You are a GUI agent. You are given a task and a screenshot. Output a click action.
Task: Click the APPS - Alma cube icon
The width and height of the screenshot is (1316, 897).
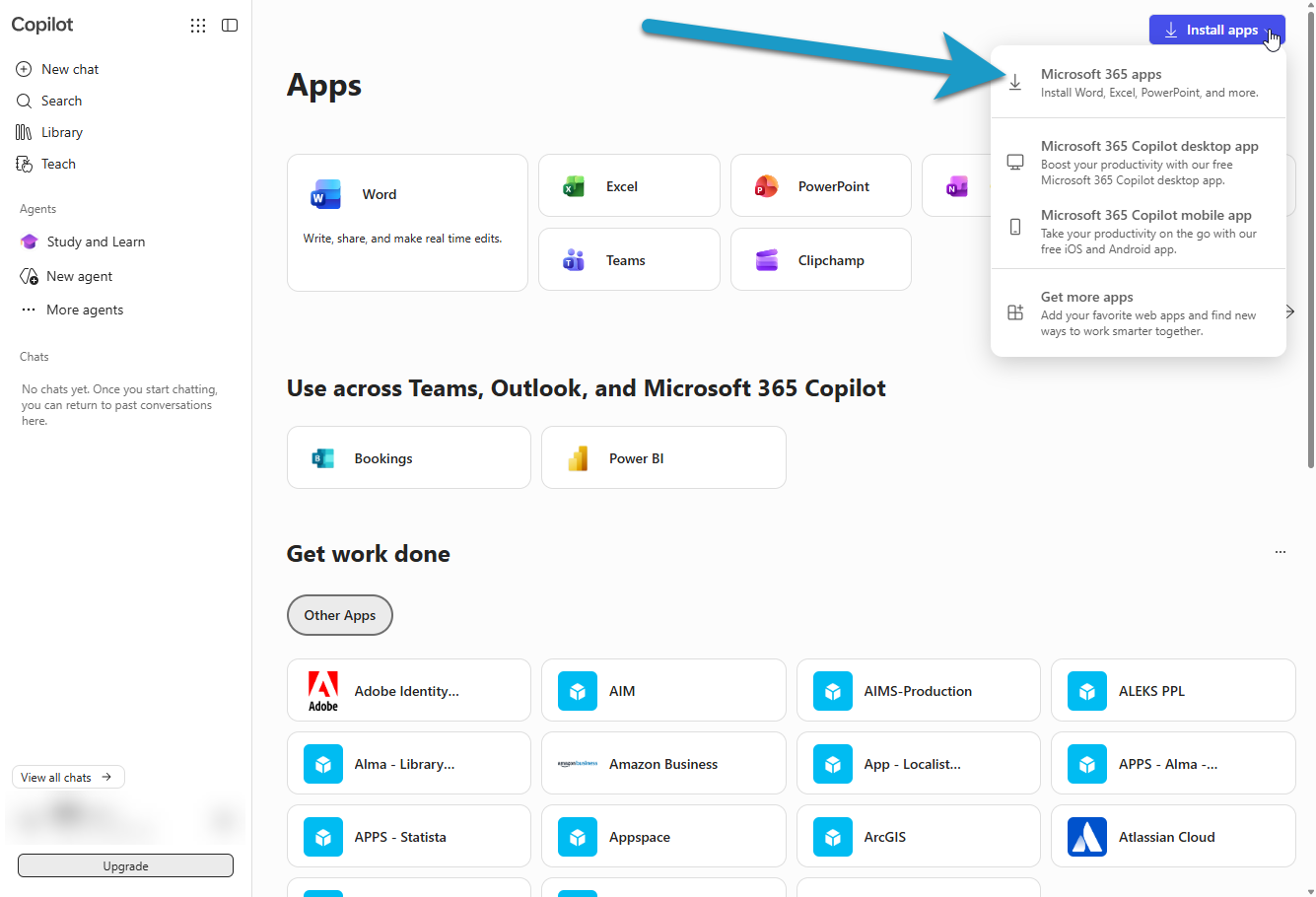click(x=1087, y=764)
